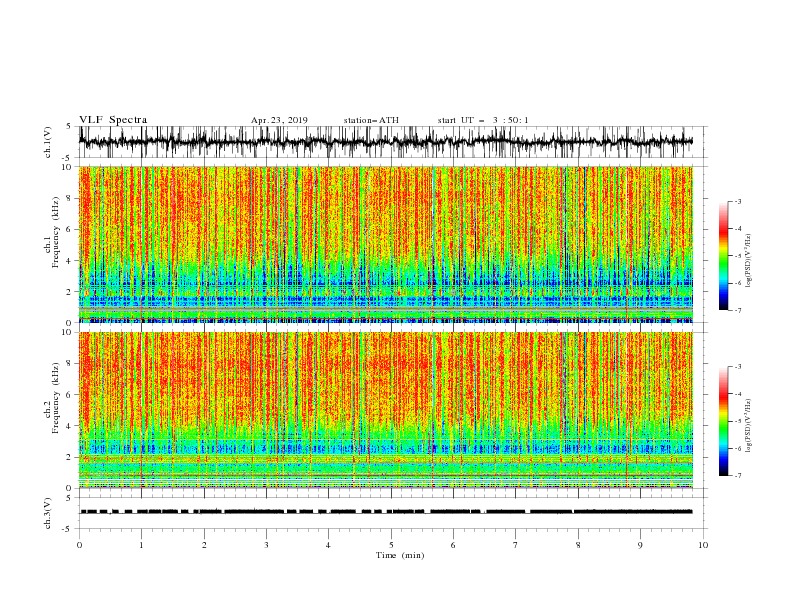Click the "log(PSD)(V²/Hz)" label beside ch.1 color scale
Screen dimensions: 792x612
pos(749,261)
